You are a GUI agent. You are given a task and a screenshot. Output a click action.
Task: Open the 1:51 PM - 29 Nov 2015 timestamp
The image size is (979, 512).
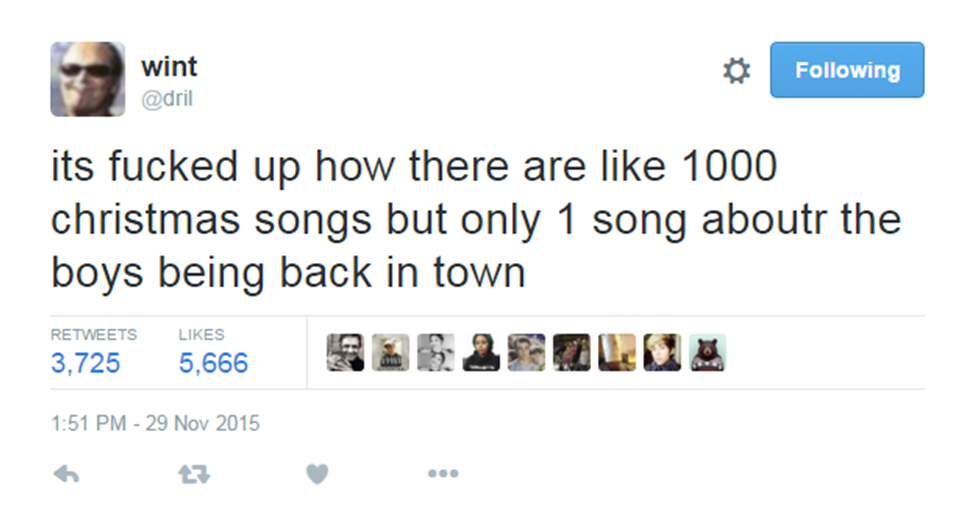pos(155,423)
